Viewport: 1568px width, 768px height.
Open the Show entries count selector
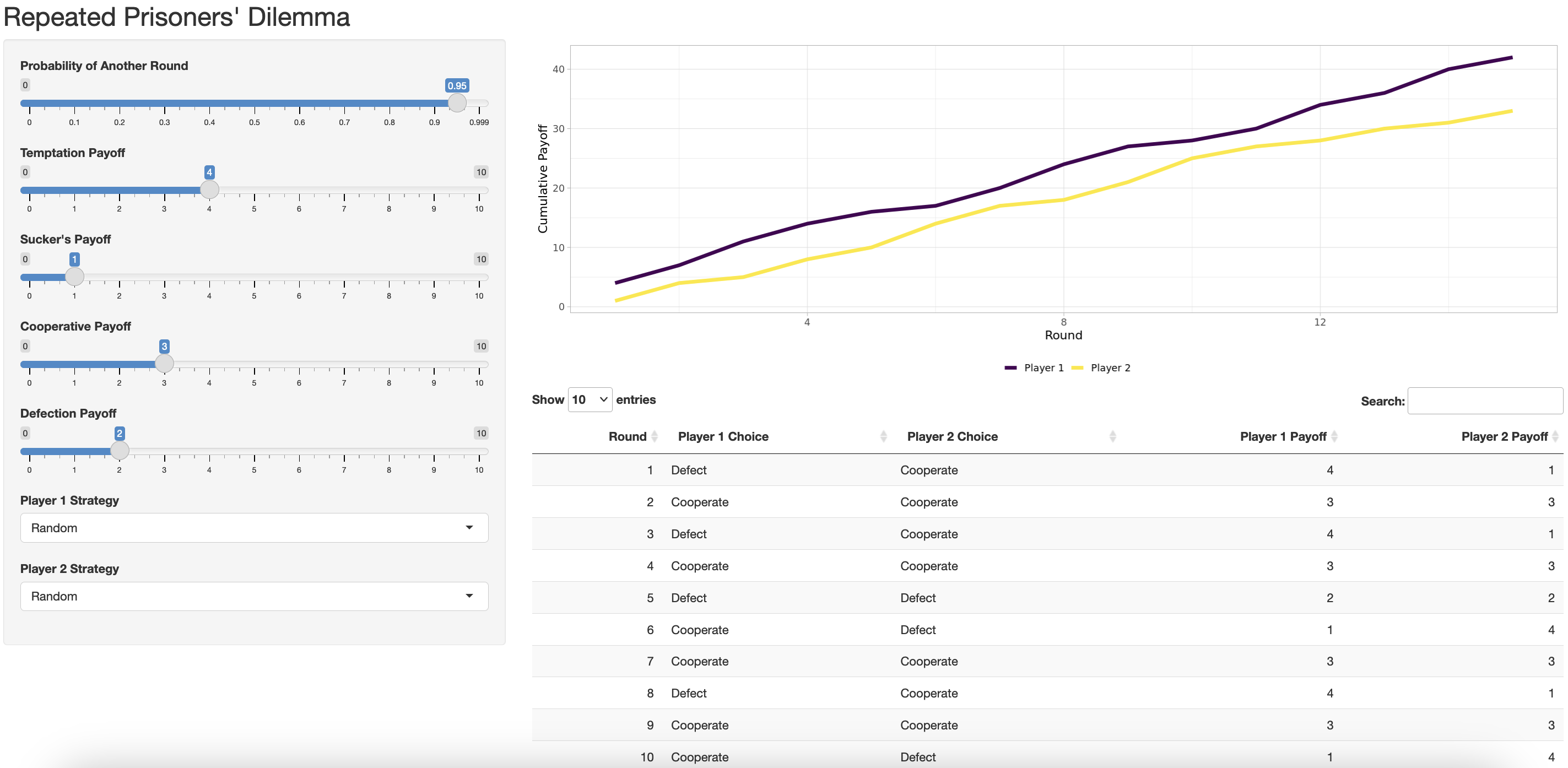(x=589, y=400)
